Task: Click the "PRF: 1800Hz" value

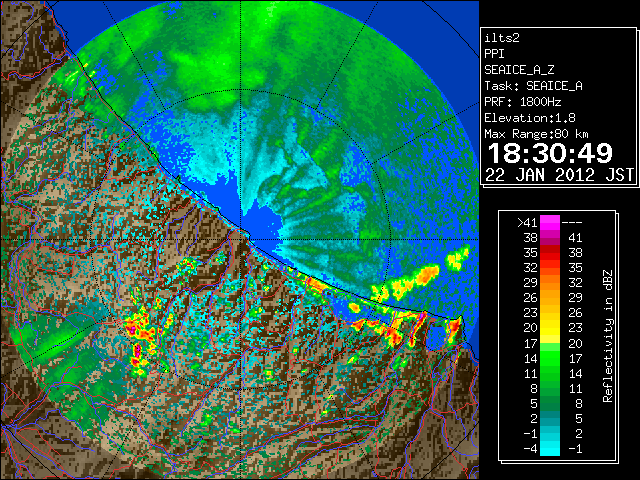Action: pos(523,102)
